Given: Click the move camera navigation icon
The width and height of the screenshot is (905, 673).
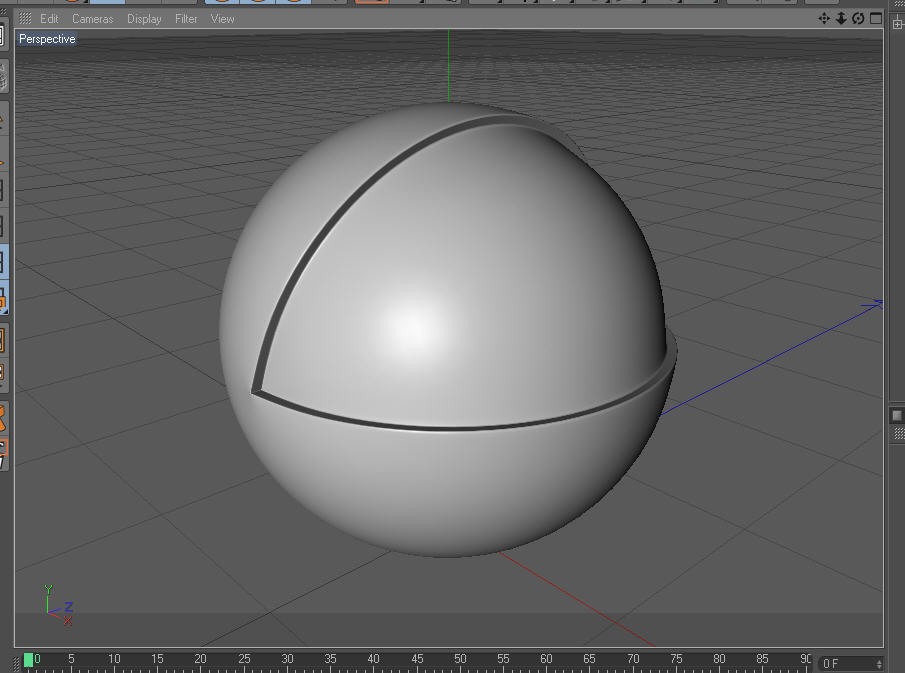Looking at the screenshot, I should pyautogui.click(x=824, y=18).
